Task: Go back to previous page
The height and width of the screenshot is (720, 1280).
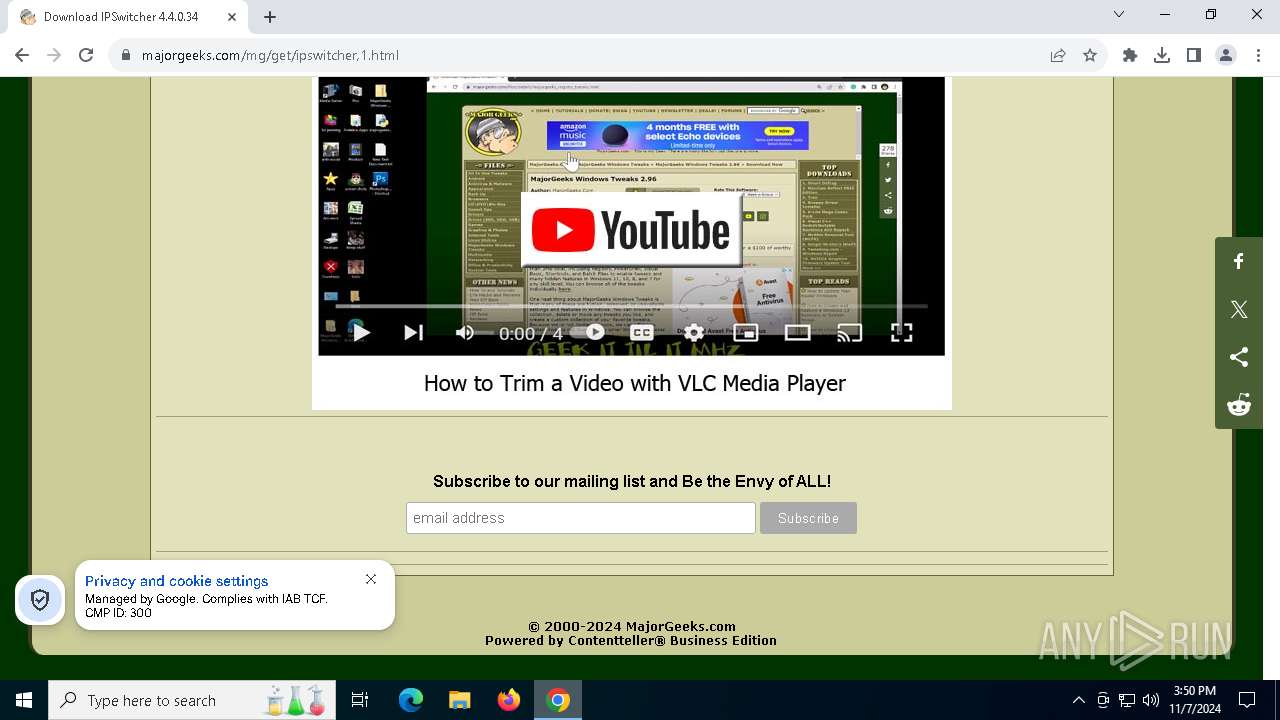Action: pos(22,55)
